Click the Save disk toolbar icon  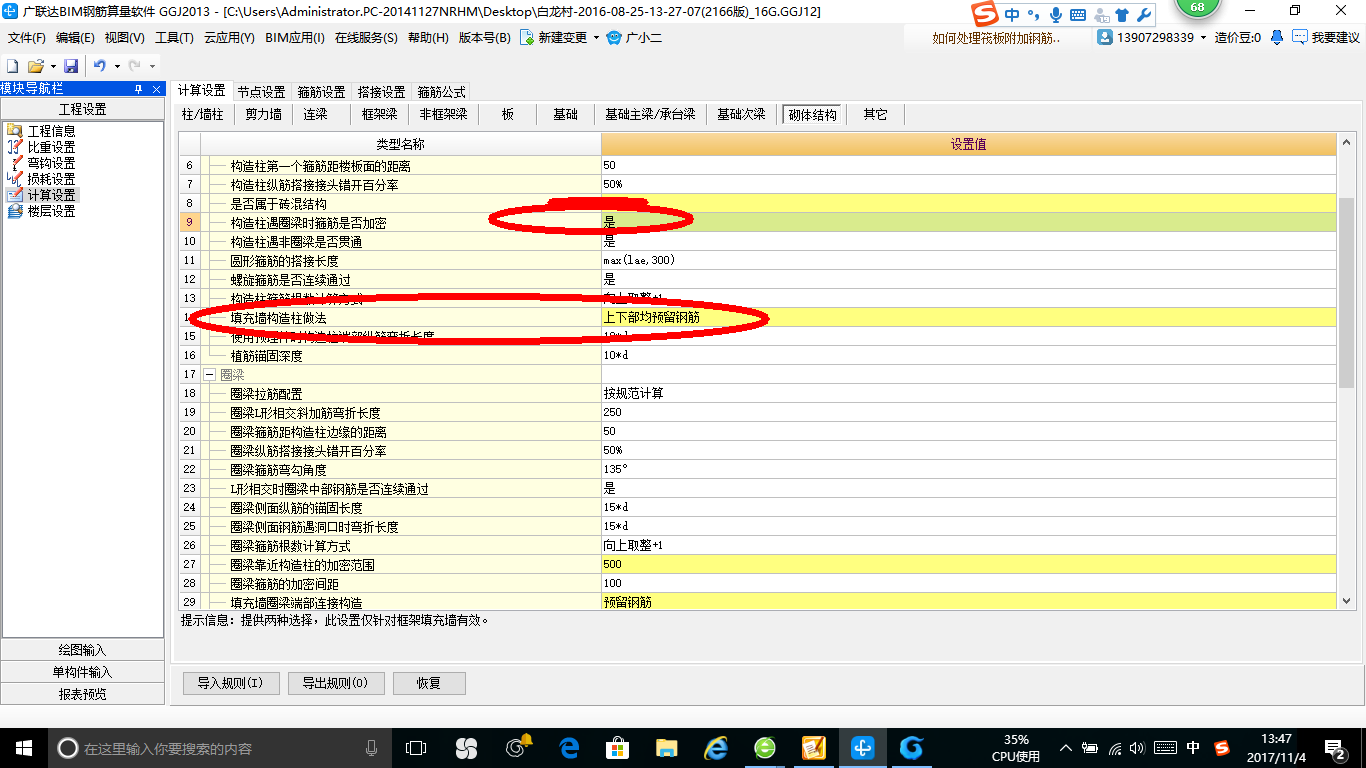[71, 65]
